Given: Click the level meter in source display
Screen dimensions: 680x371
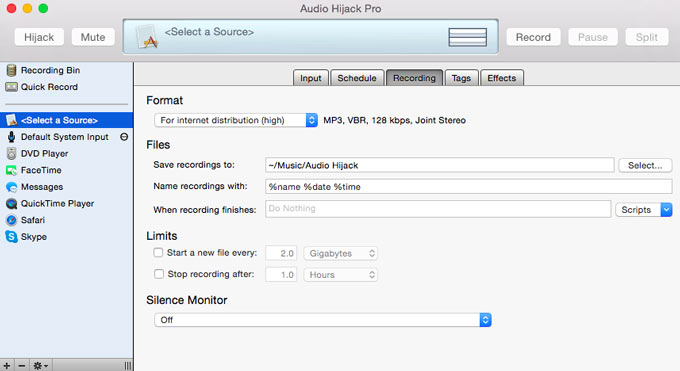Looking at the screenshot, I should 468,37.
